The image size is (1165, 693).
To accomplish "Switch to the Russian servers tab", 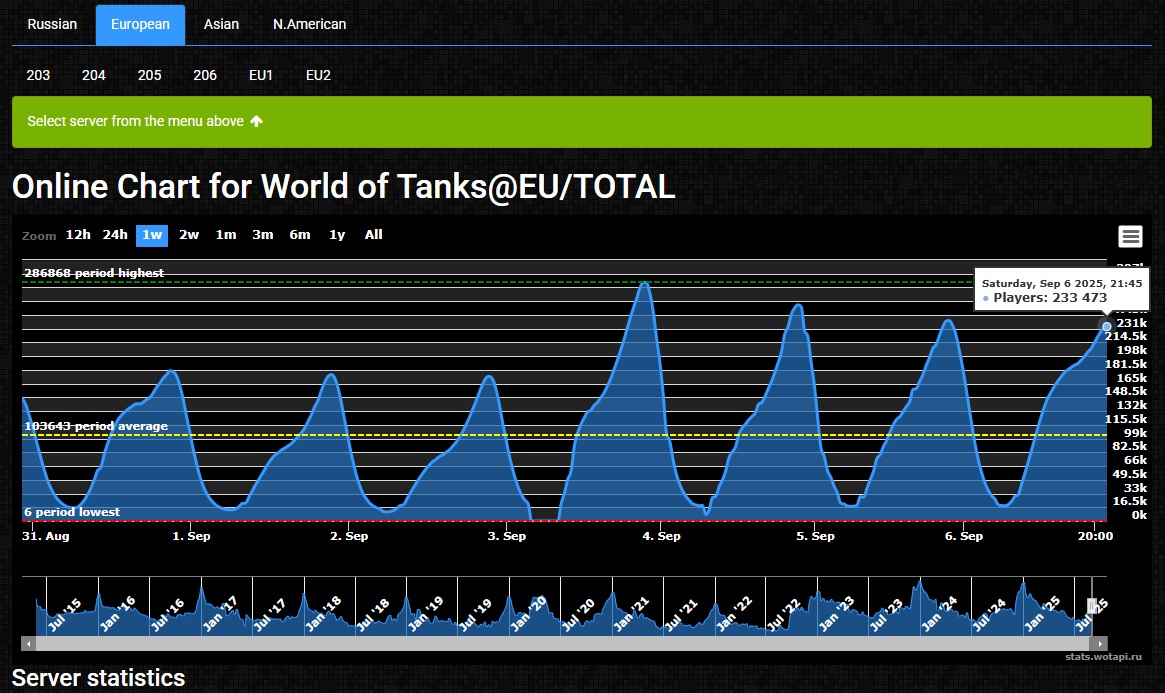I will coord(52,25).
